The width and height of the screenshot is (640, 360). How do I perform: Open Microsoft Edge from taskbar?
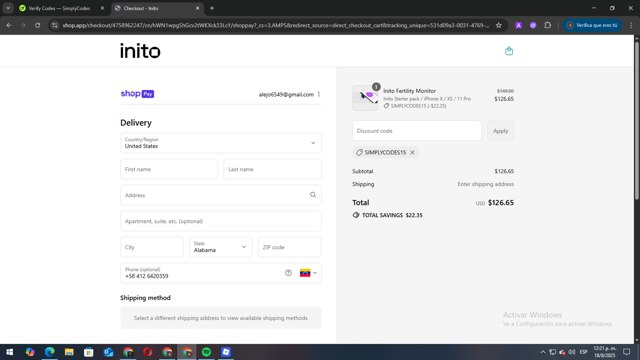click(x=49, y=352)
